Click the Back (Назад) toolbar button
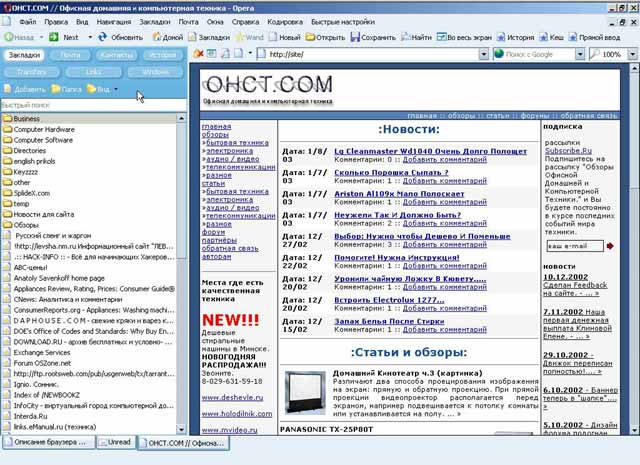 pos(19,37)
